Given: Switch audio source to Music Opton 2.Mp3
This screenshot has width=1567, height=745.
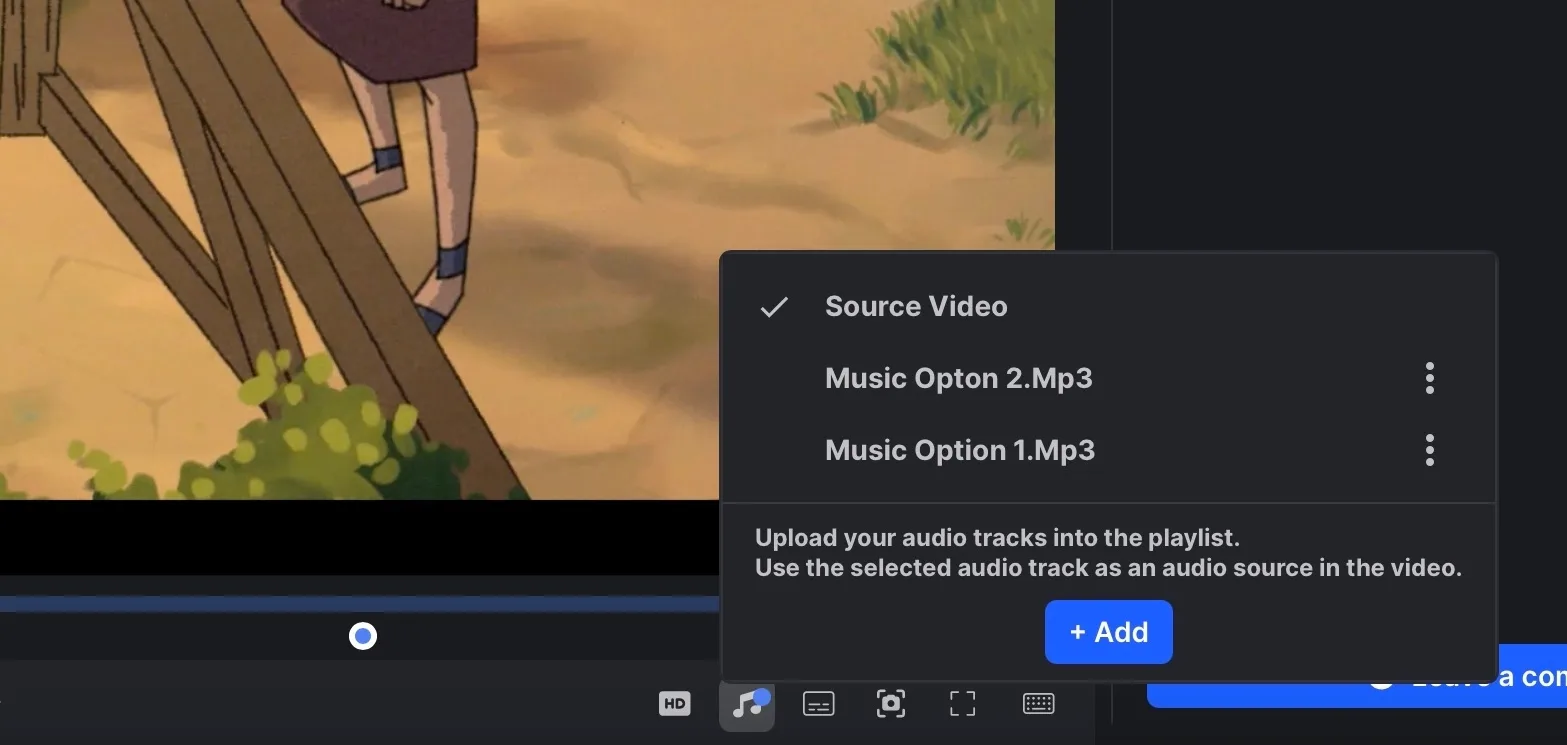Looking at the screenshot, I should tap(958, 378).
